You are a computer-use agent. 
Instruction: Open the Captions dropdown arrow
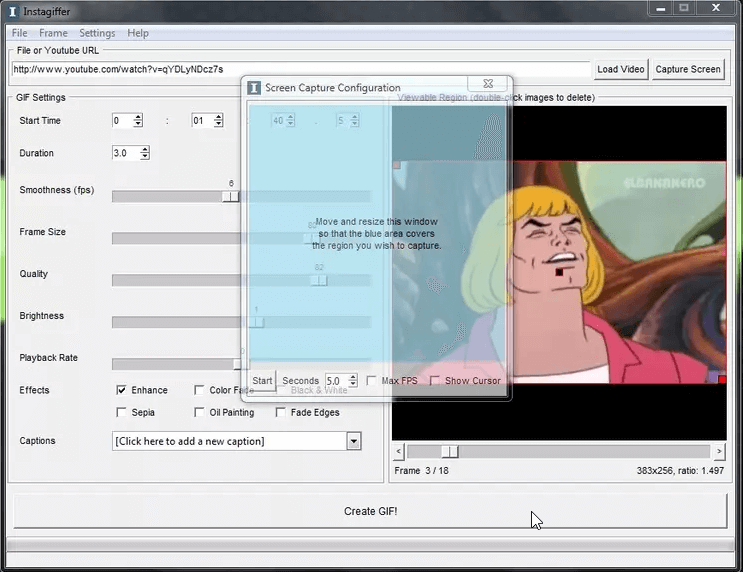353,441
